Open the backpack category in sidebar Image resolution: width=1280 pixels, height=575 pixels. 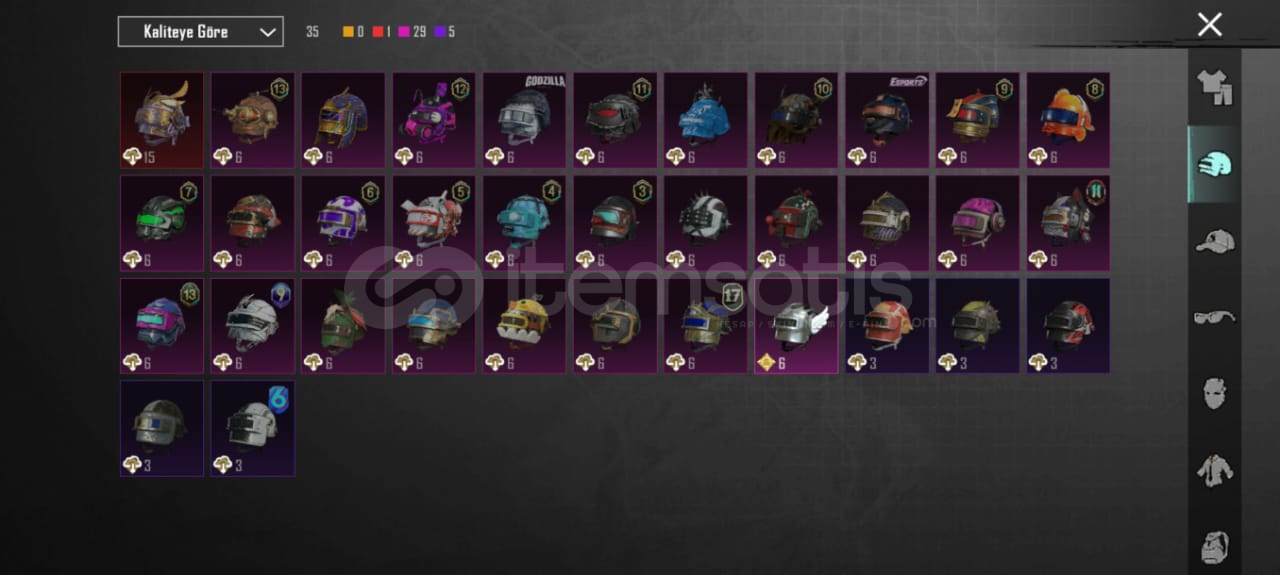pos(1215,547)
